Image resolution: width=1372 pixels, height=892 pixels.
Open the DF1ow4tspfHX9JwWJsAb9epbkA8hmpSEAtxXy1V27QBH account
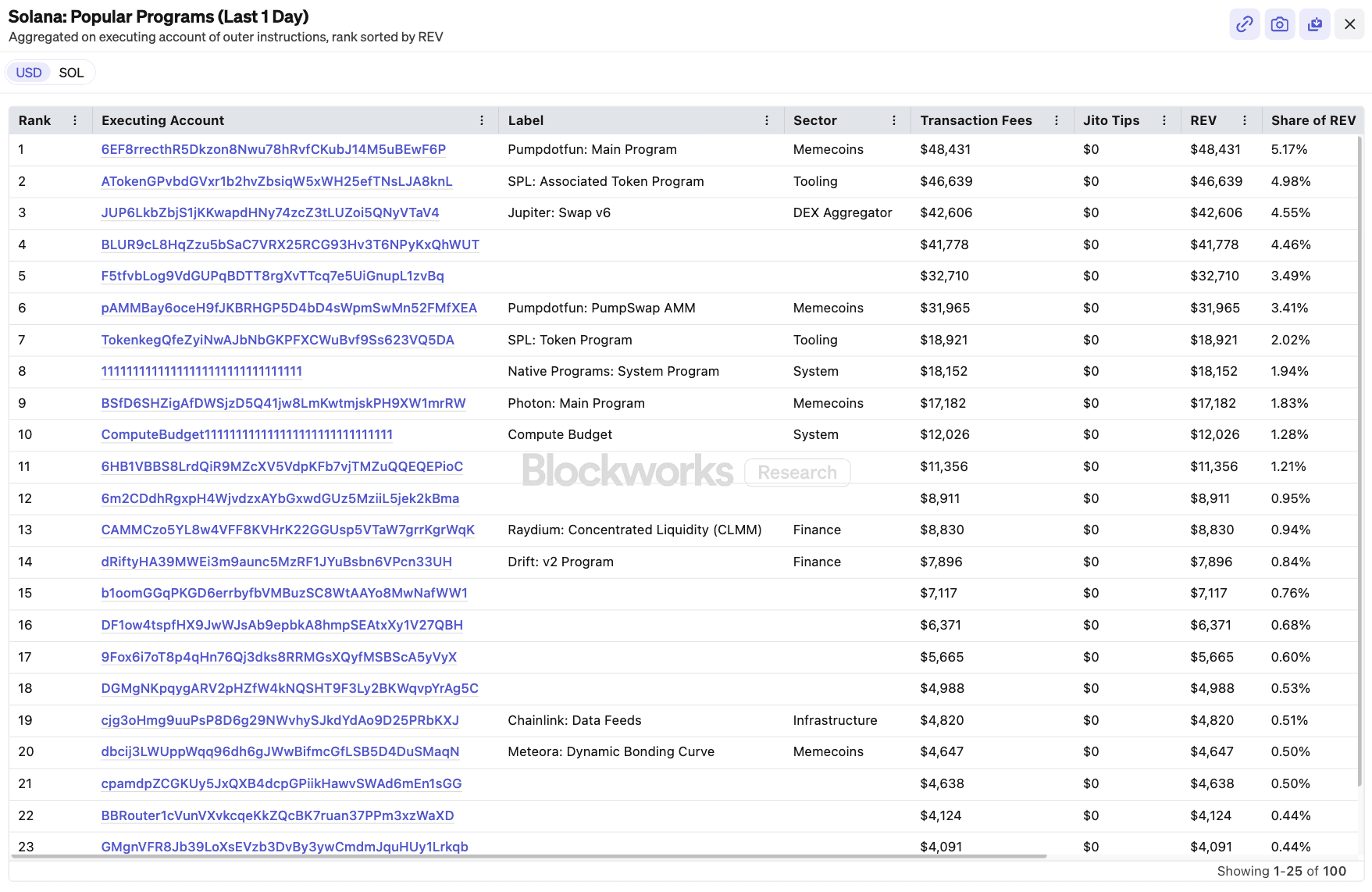point(282,625)
